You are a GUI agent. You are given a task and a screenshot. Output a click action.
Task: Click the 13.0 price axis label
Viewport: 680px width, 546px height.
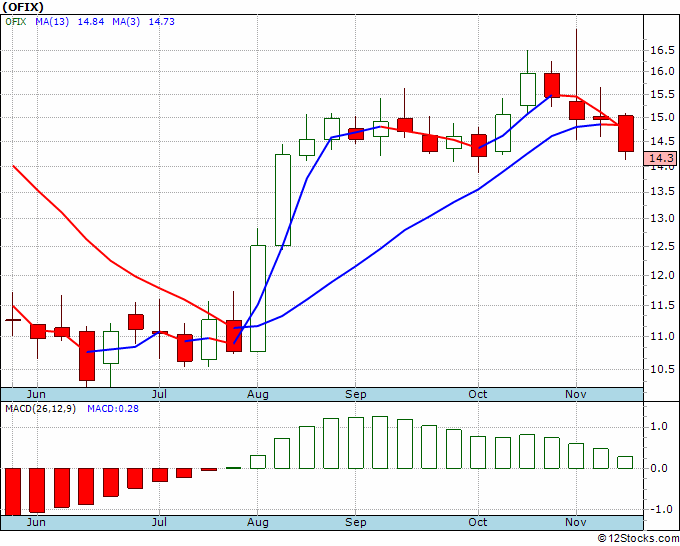coord(662,218)
